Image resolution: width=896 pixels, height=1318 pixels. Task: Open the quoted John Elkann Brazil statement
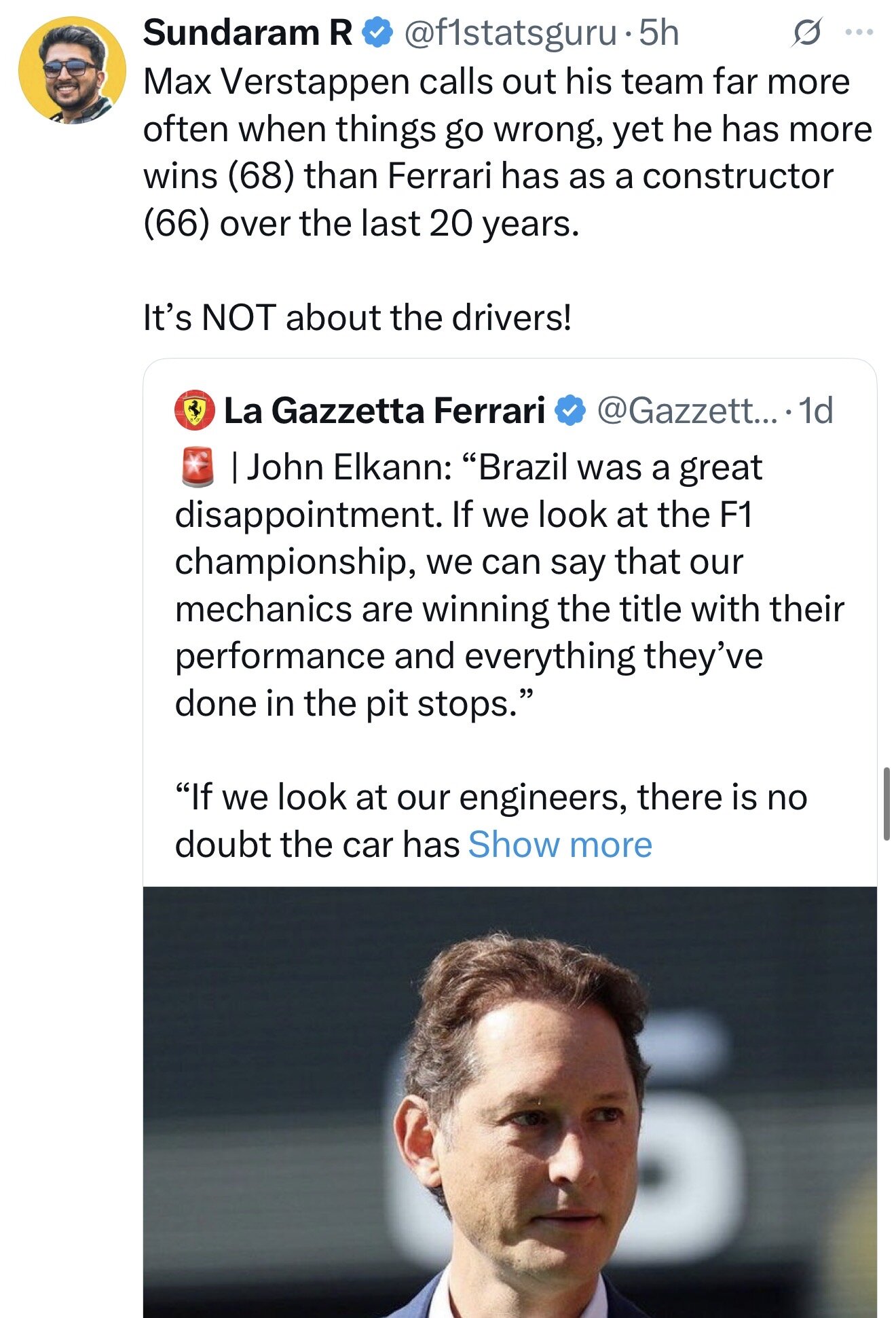pos(502,585)
